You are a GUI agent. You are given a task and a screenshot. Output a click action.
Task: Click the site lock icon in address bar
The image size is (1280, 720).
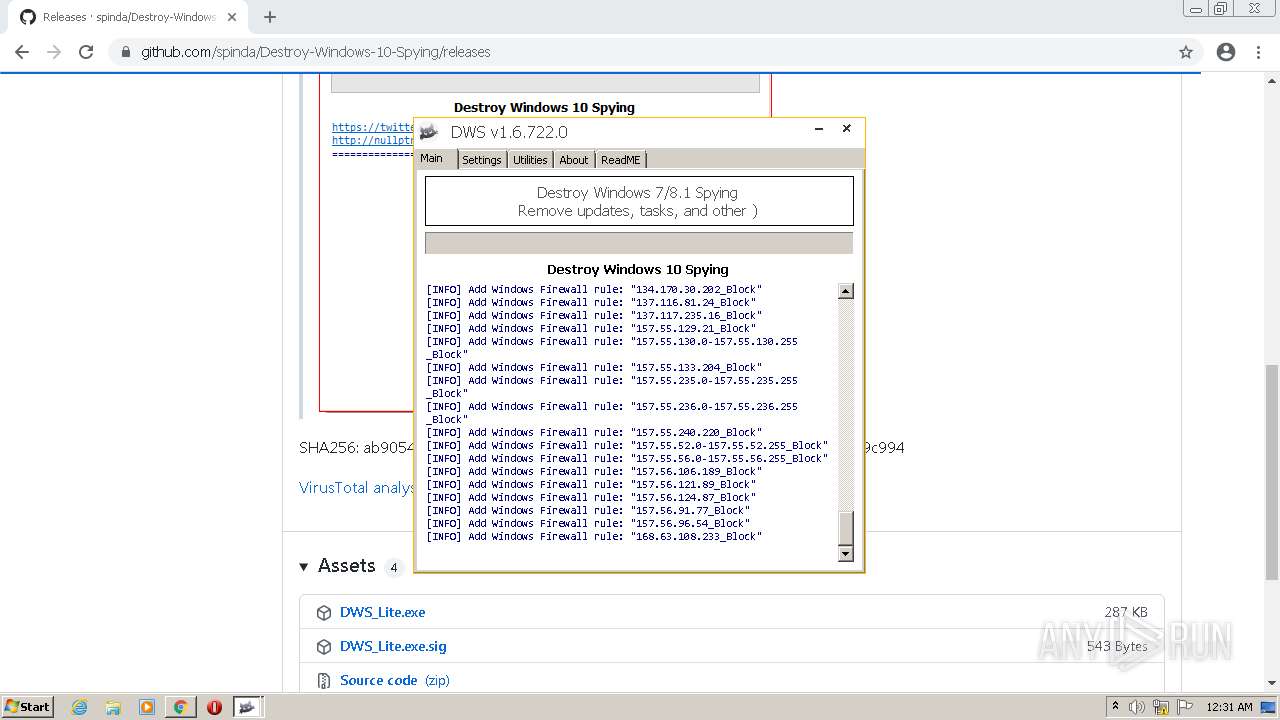coord(126,52)
